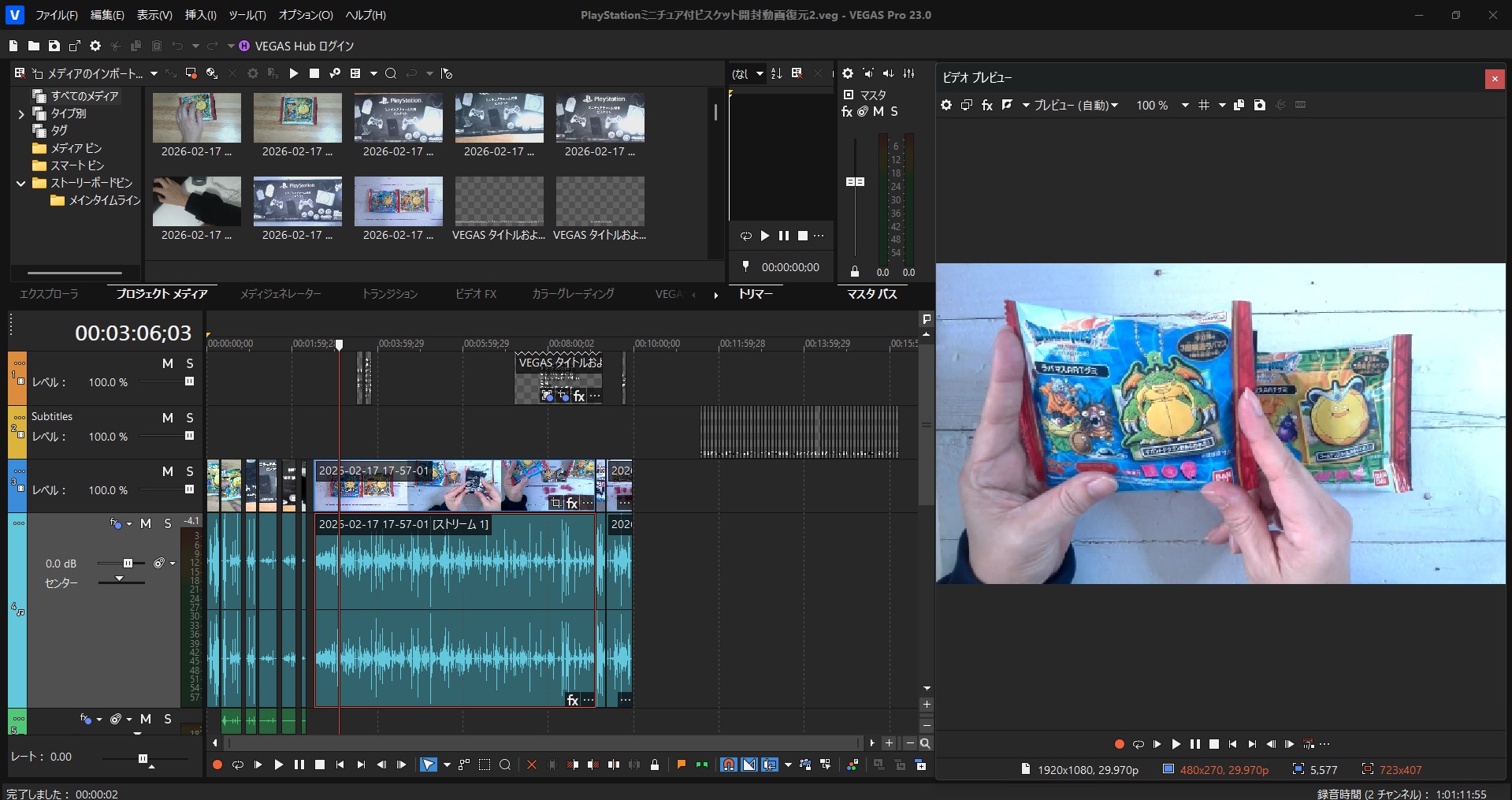Image resolution: width=1512 pixels, height=800 pixels.
Task: Open the preview zoom 100 % dropdown
Action: tap(1184, 105)
